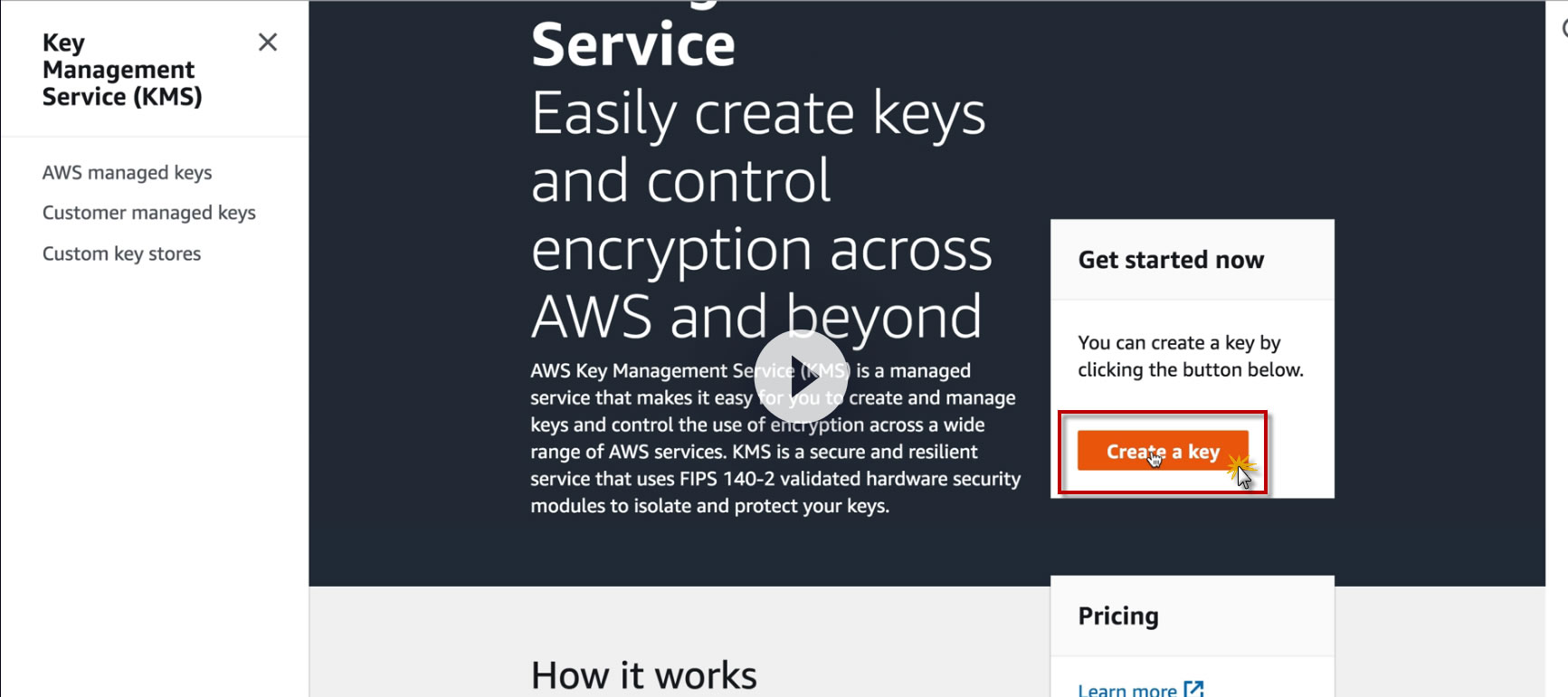Select Custom key stores in sidebar
The image size is (1568, 697).
(121, 253)
